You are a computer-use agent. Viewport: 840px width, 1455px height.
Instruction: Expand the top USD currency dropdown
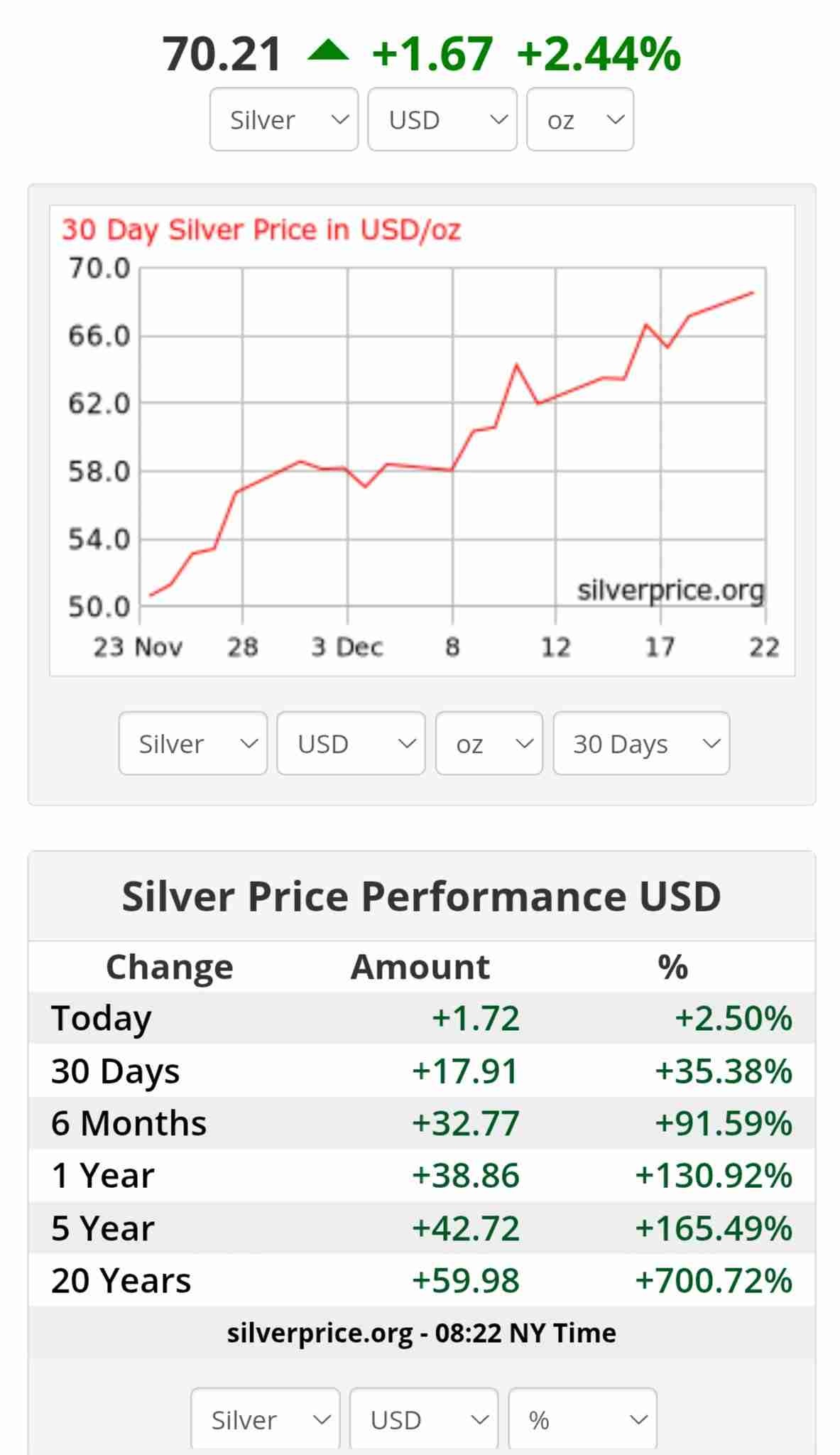(x=442, y=119)
